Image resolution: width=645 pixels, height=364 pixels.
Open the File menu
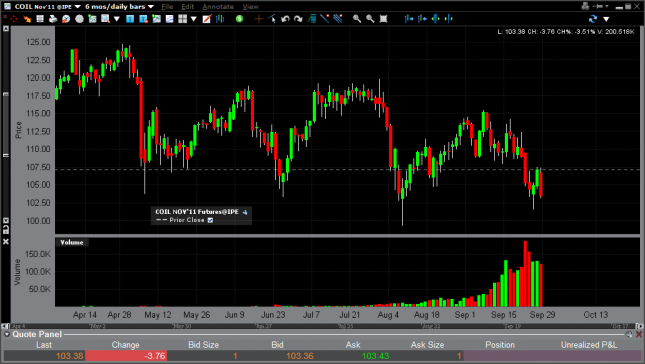click(167, 7)
